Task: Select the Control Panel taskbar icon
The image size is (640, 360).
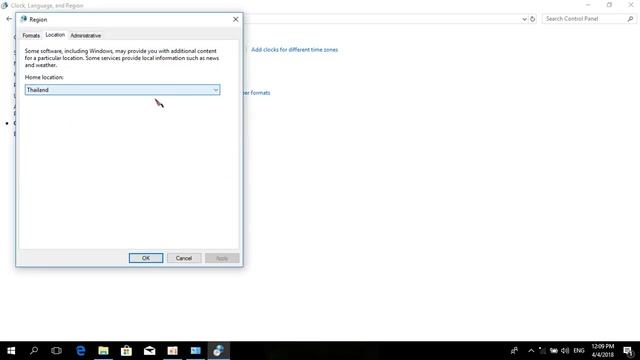Action: point(218,351)
